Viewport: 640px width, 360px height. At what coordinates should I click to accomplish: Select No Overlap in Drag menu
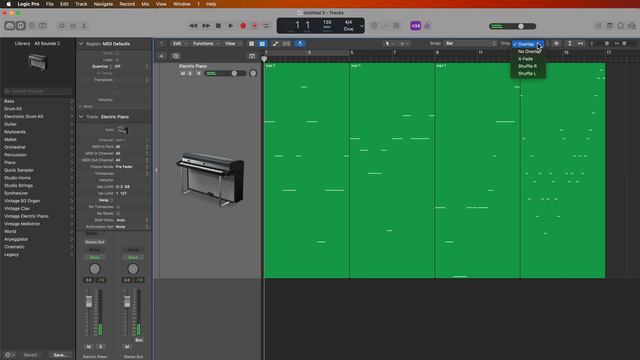[x=529, y=51]
